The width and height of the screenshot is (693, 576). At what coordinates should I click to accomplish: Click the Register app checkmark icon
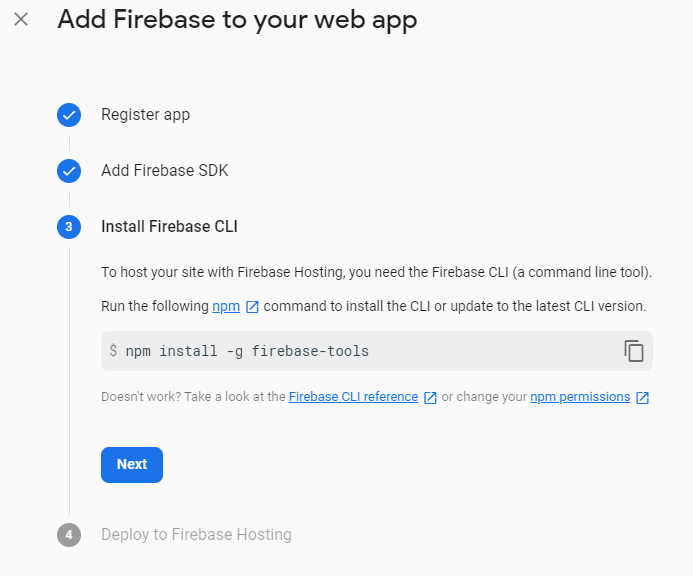point(69,115)
